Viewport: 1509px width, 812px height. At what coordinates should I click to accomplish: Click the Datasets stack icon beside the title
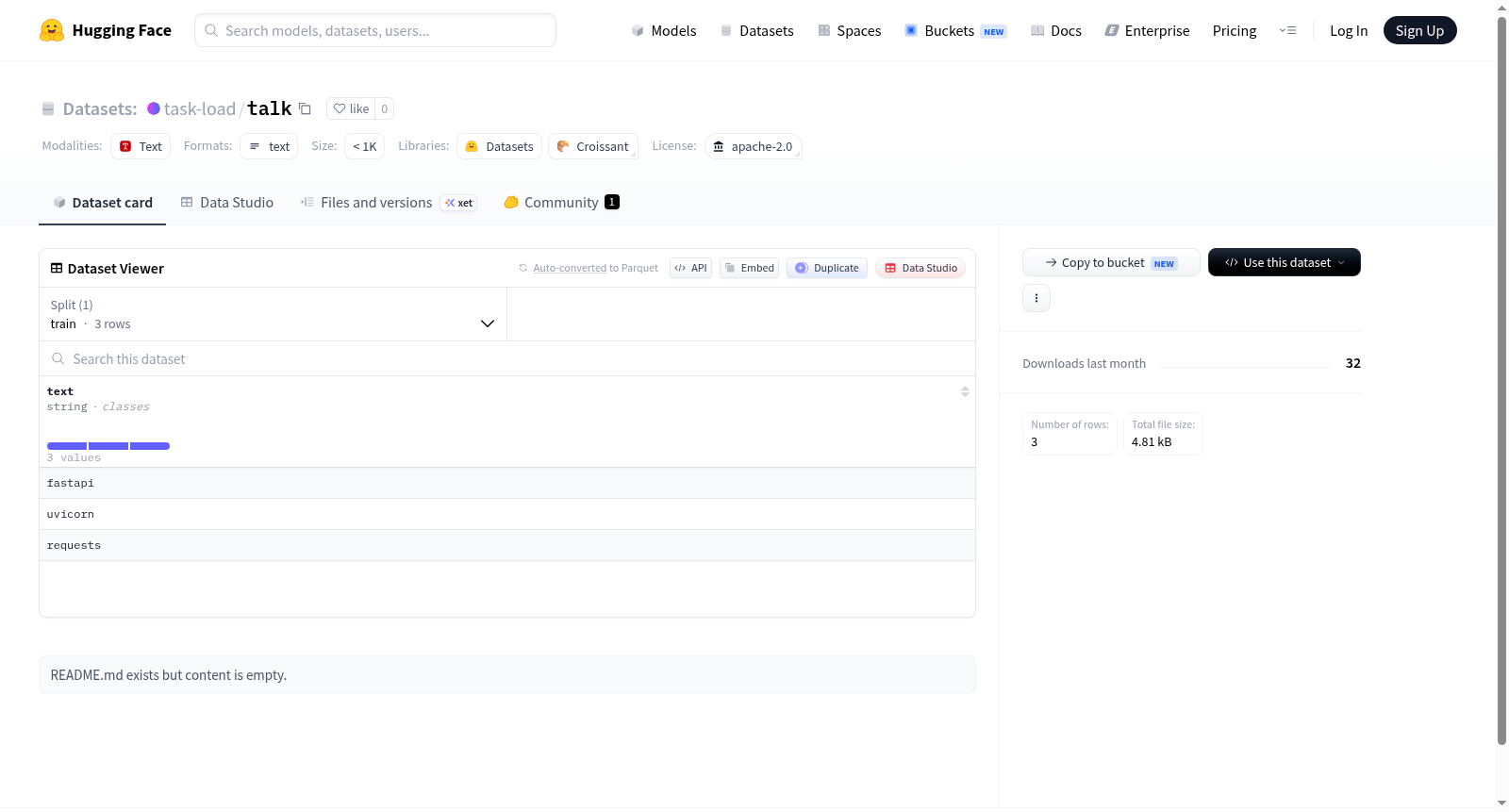point(48,108)
